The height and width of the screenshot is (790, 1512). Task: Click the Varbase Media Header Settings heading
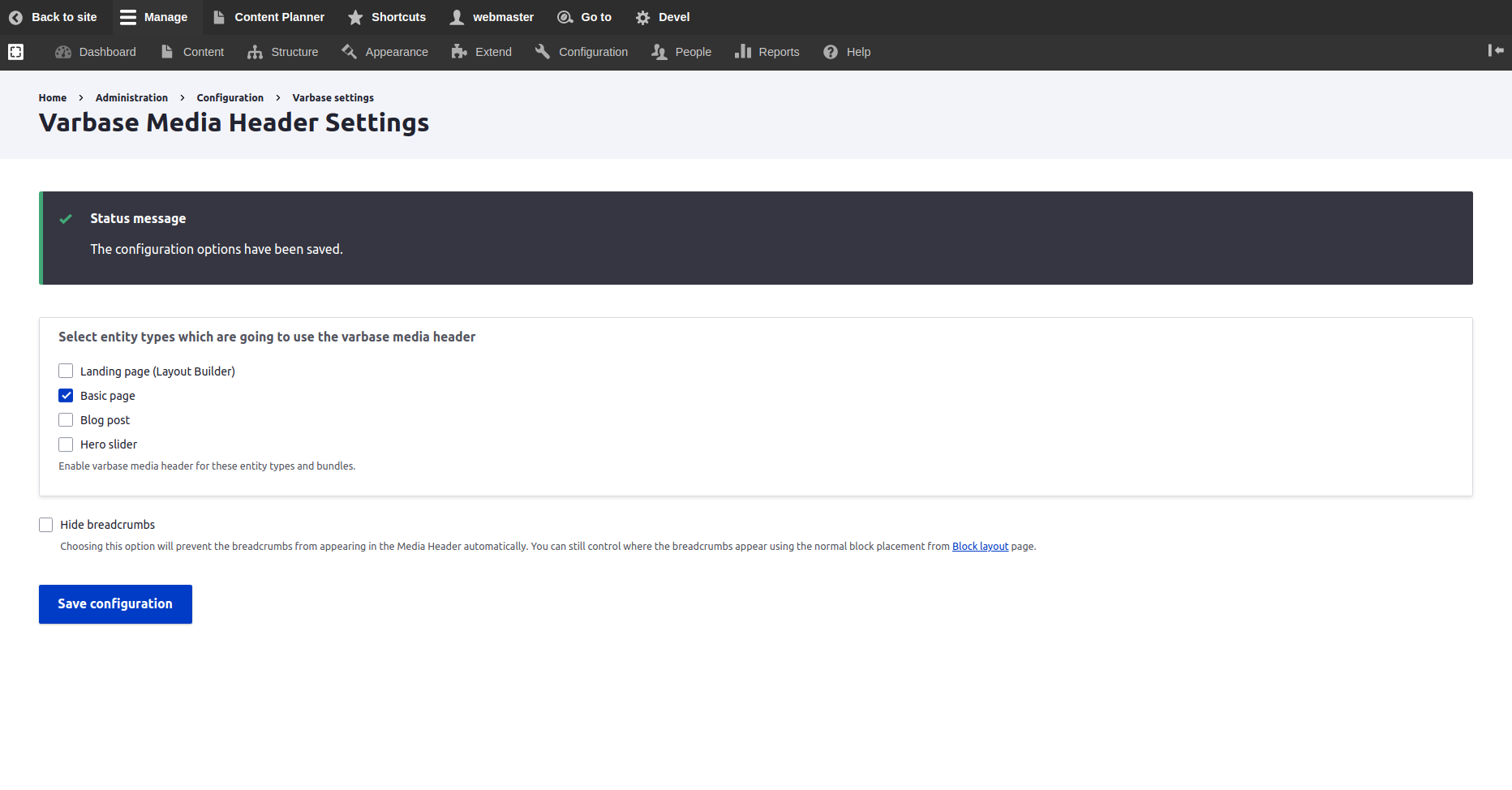tap(234, 122)
